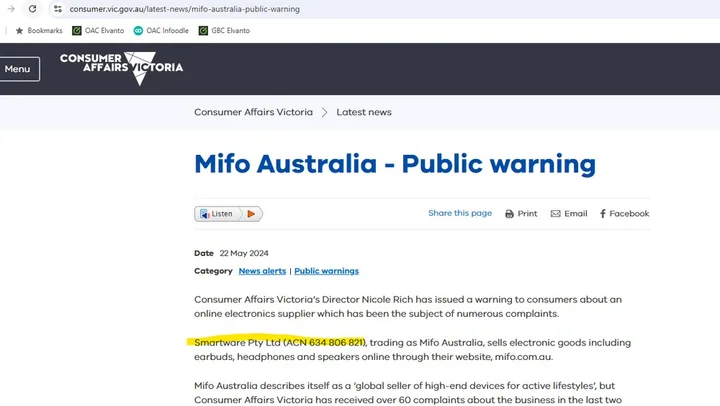Image resolution: width=720 pixels, height=406 pixels.
Task: Expand the site Menu button
Action: click(x=18, y=69)
